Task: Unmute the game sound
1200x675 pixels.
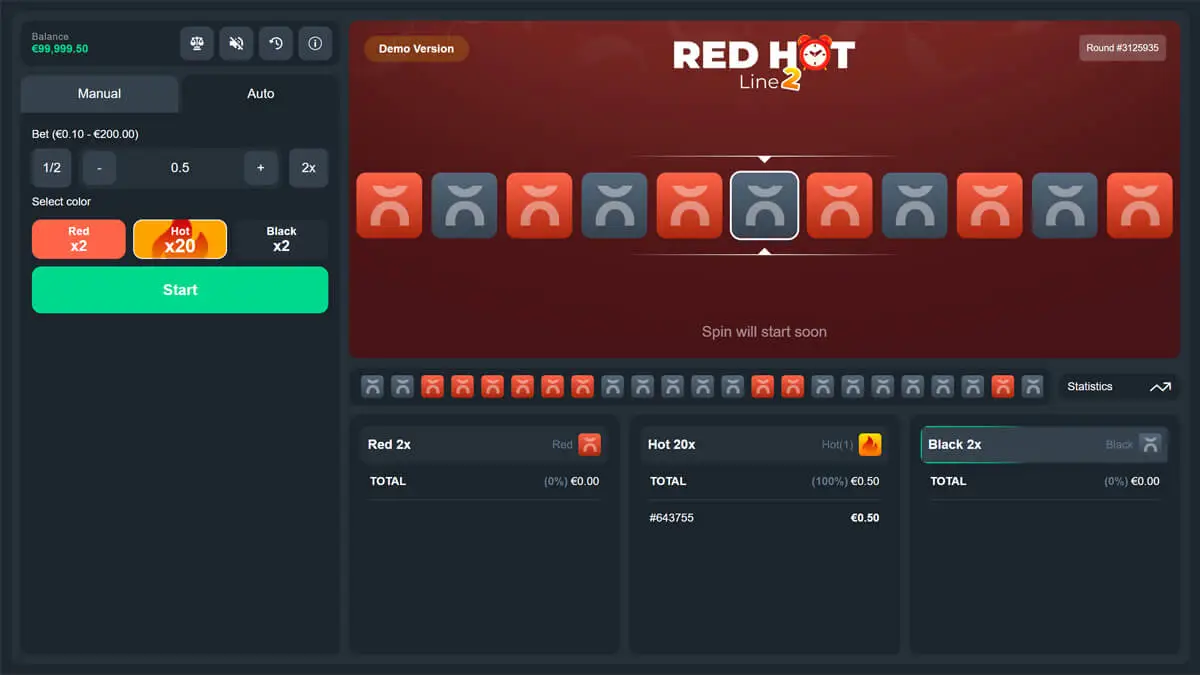Action: tap(236, 43)
